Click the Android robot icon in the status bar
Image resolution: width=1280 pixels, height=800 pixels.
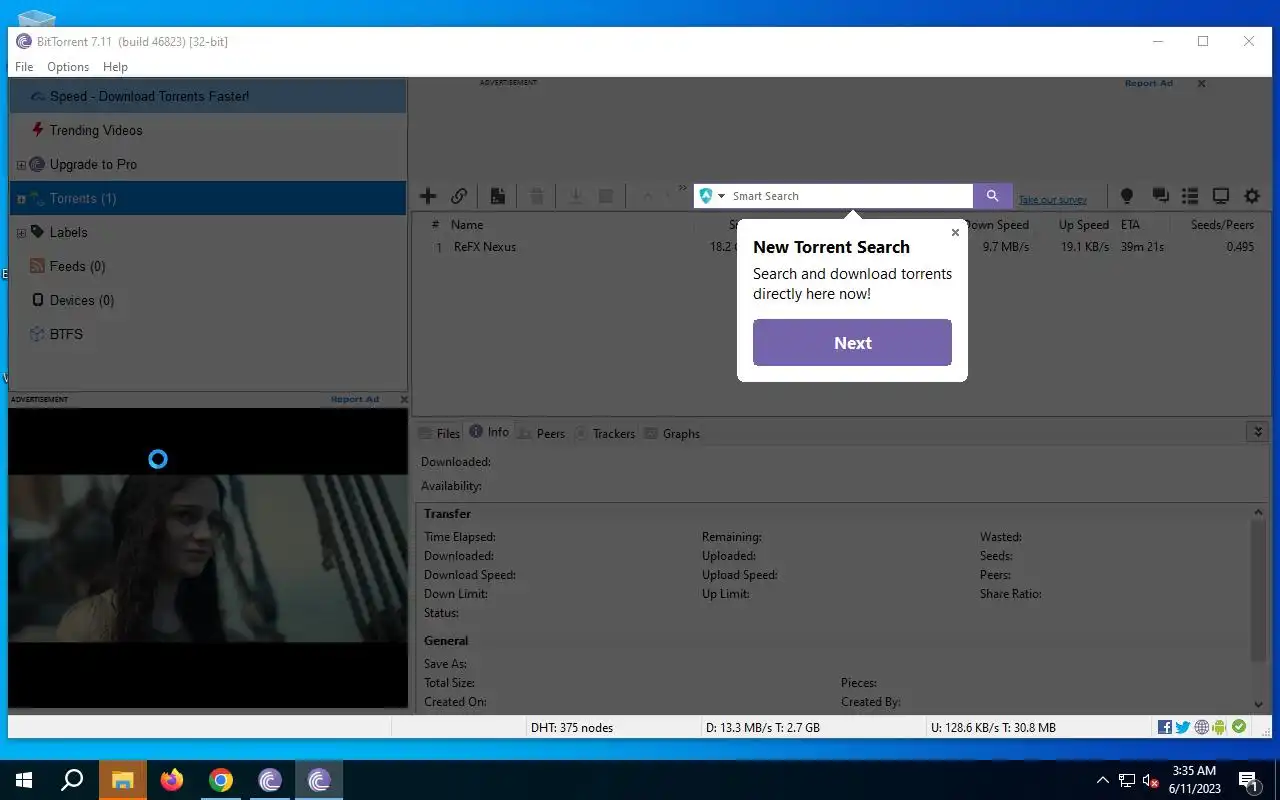point(1220,727)
